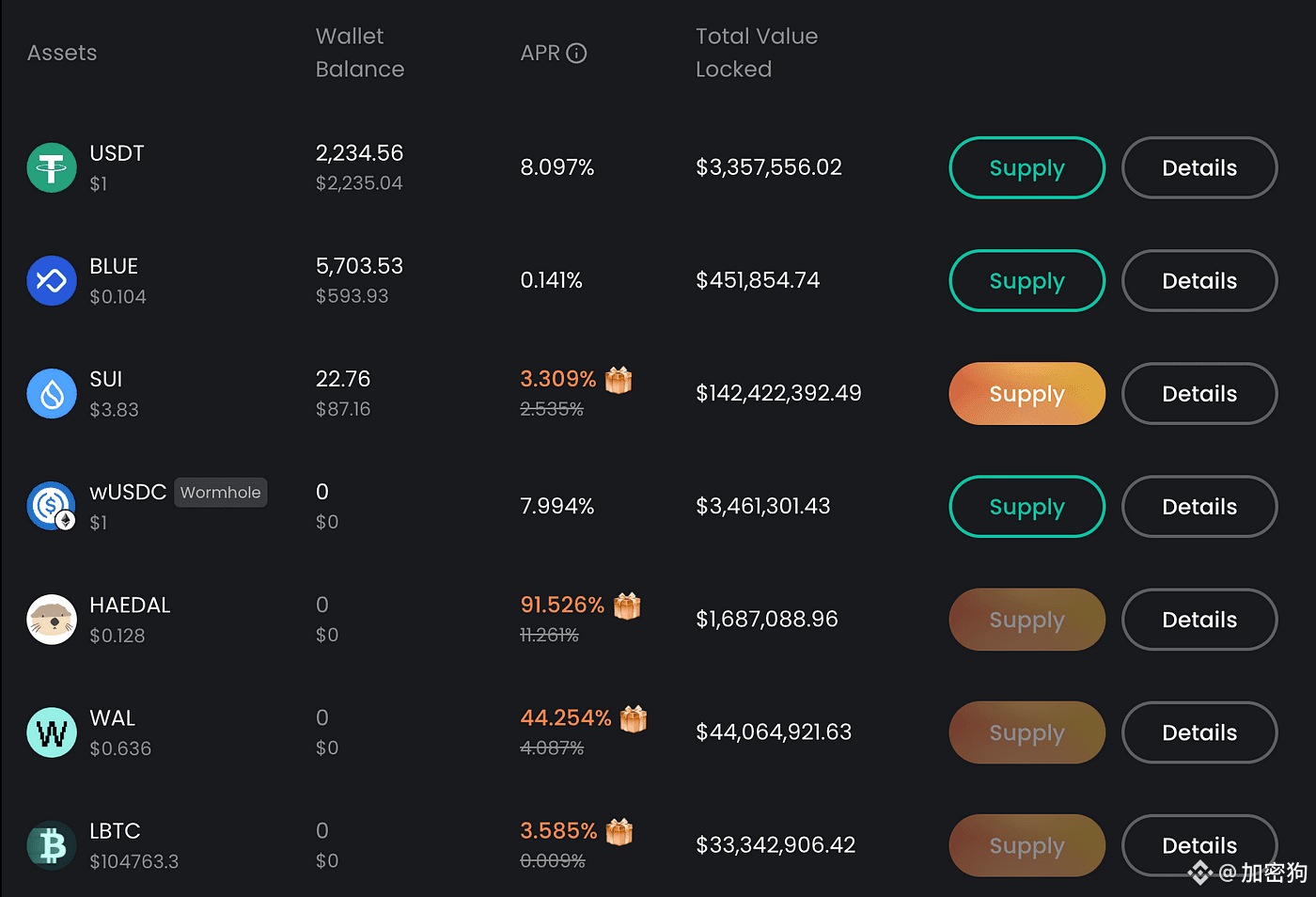Click the orange Supply button for SUI
Screen dimensions: 1316x897
coord(1027,393)
